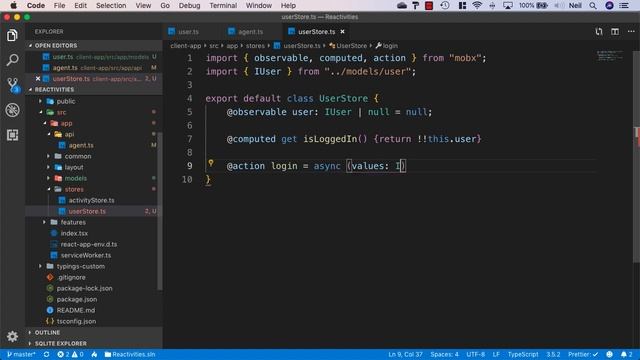The width and height of the screenshot is (640, 360).
Task: Click the LF line ending indicator
Action: coord(496,354)
